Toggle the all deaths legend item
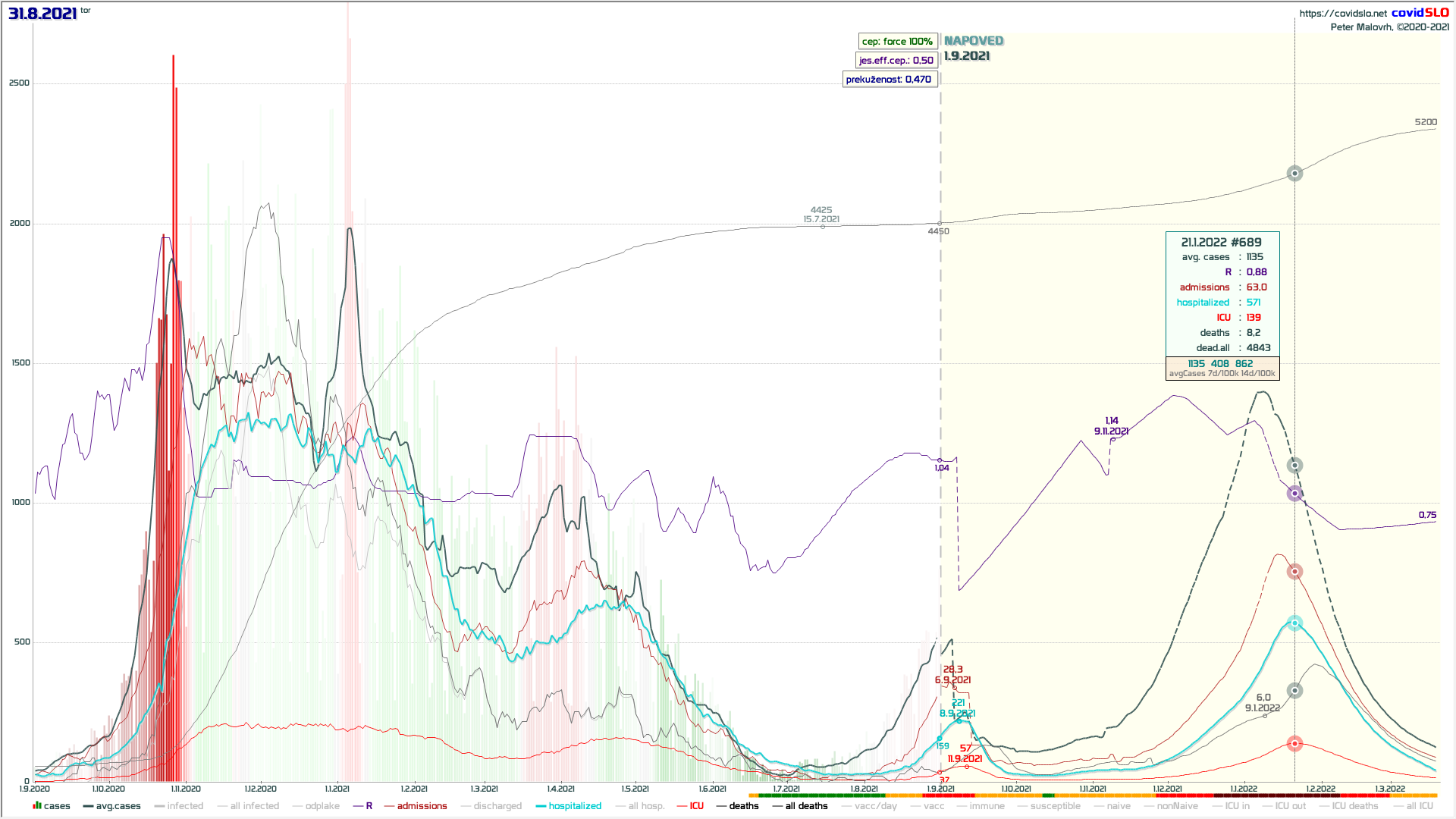The height and width of the screenshot is (819, 1456). (806, 806)
